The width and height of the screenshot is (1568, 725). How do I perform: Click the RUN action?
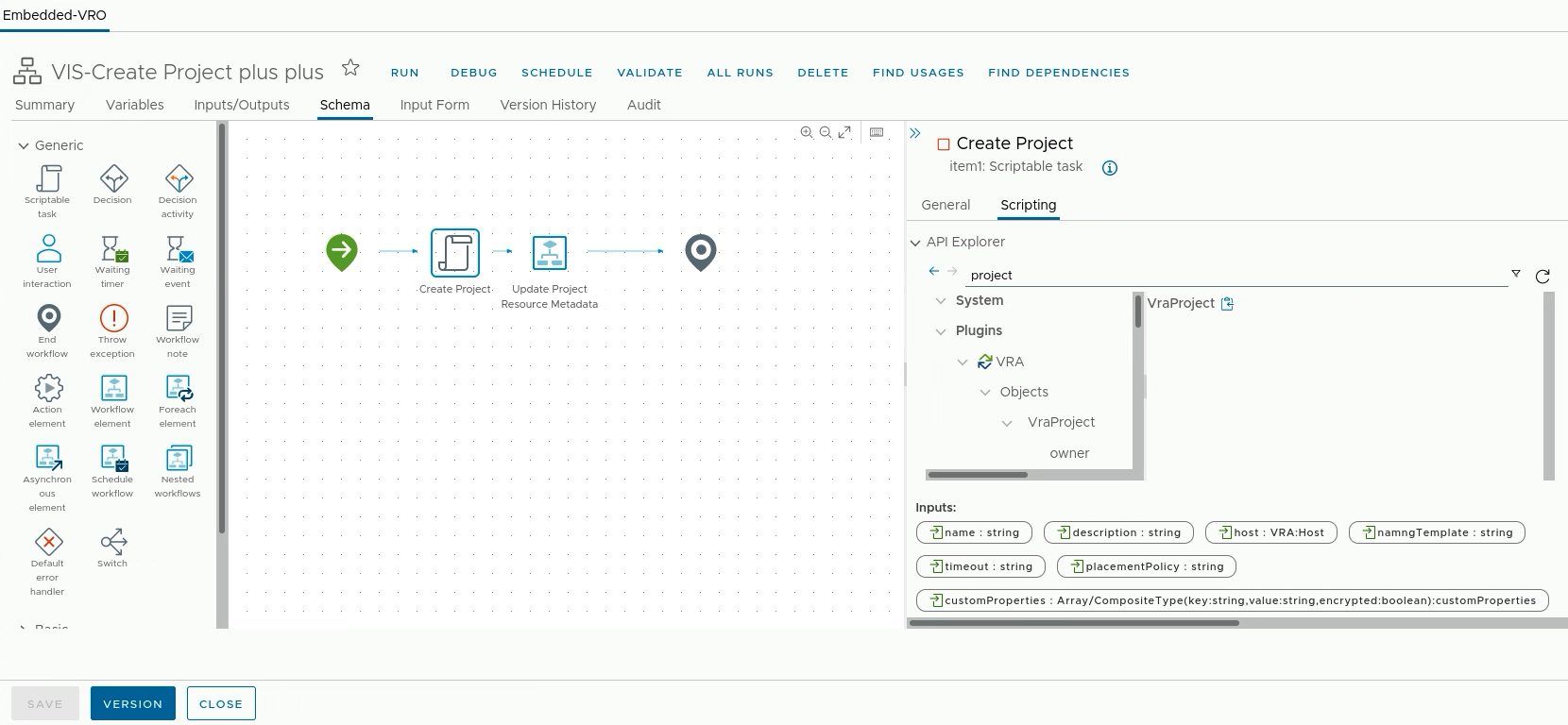(x=405, y=73)
